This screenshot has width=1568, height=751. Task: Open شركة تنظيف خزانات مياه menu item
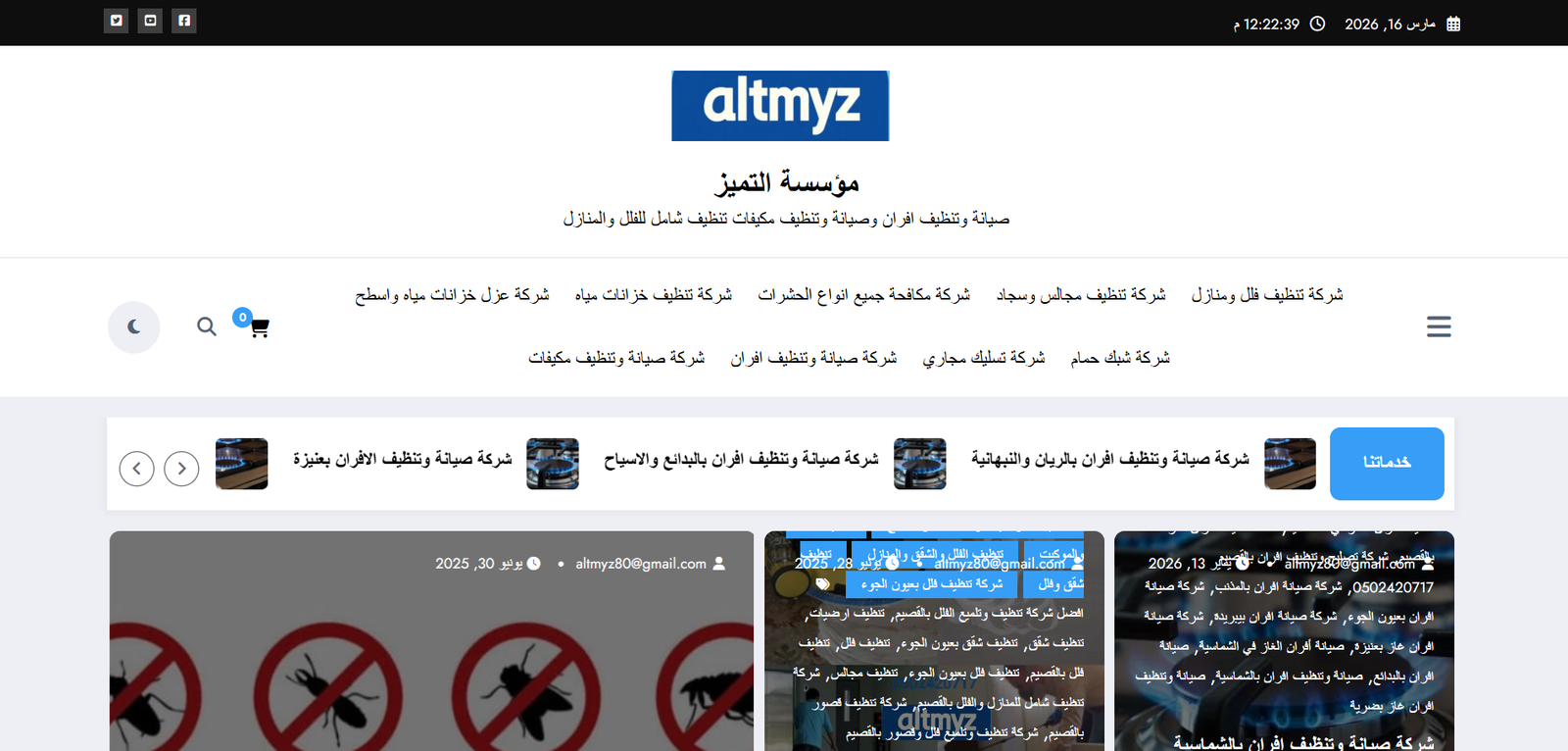653,294
